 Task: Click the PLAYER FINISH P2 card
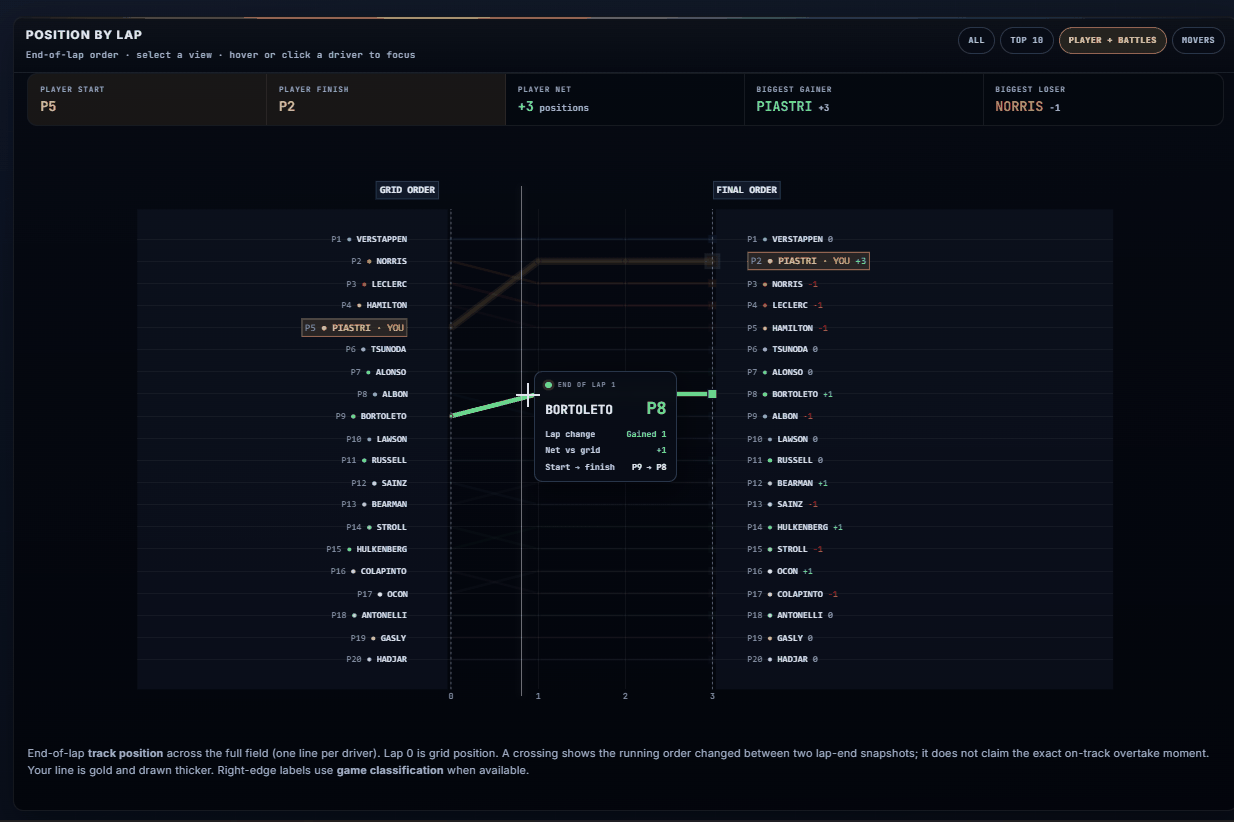pos(386,99)
